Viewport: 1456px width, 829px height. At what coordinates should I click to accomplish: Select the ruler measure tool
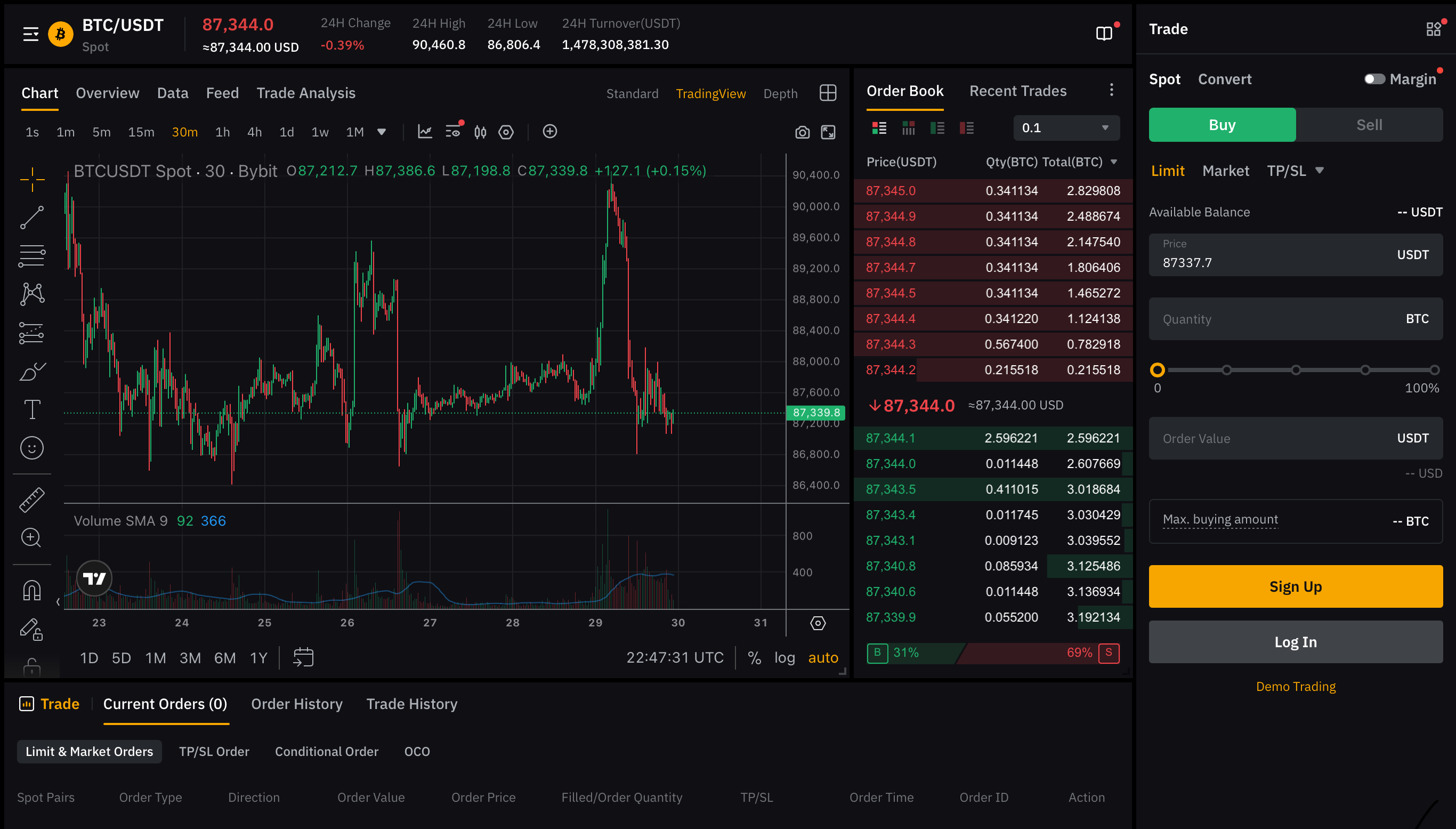coord(32,500)
